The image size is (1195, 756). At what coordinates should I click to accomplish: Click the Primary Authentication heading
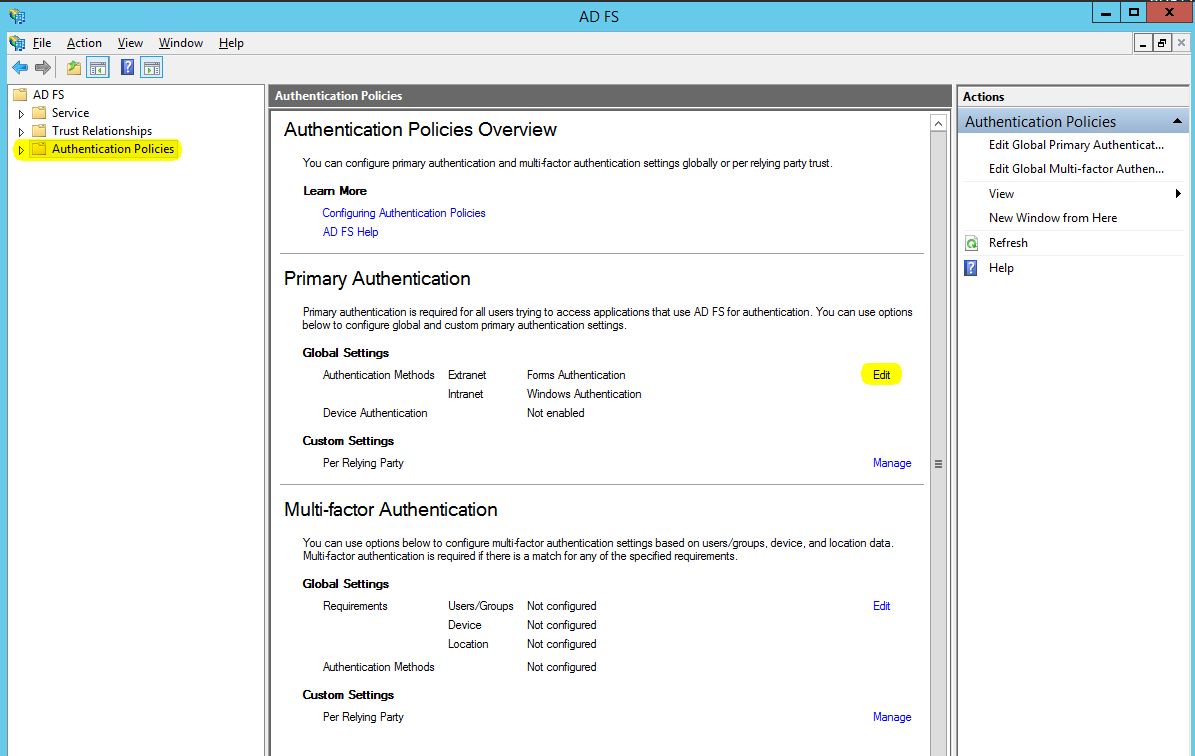[377, 279]
